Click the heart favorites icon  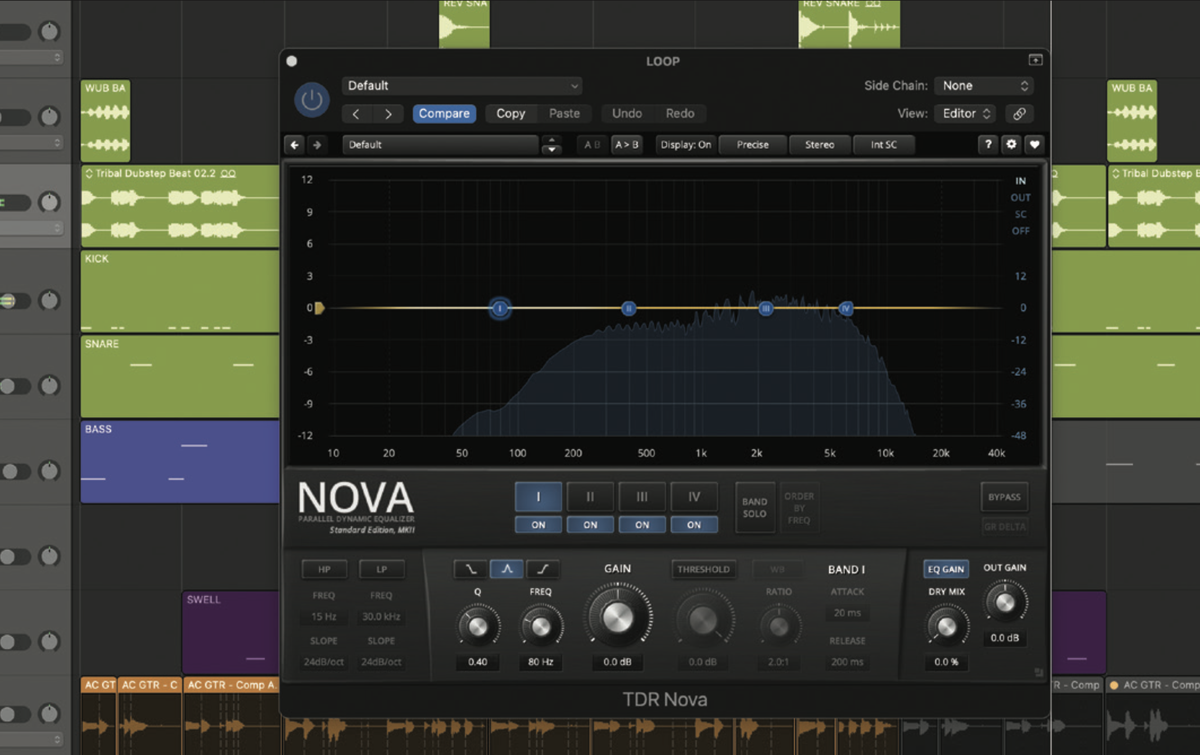1035,144
